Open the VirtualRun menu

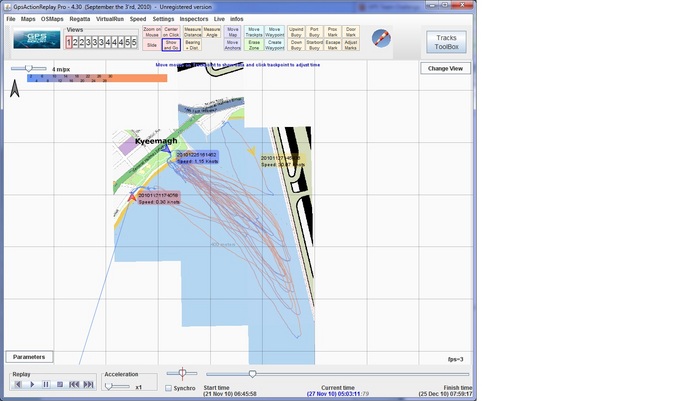click(110, 19)
